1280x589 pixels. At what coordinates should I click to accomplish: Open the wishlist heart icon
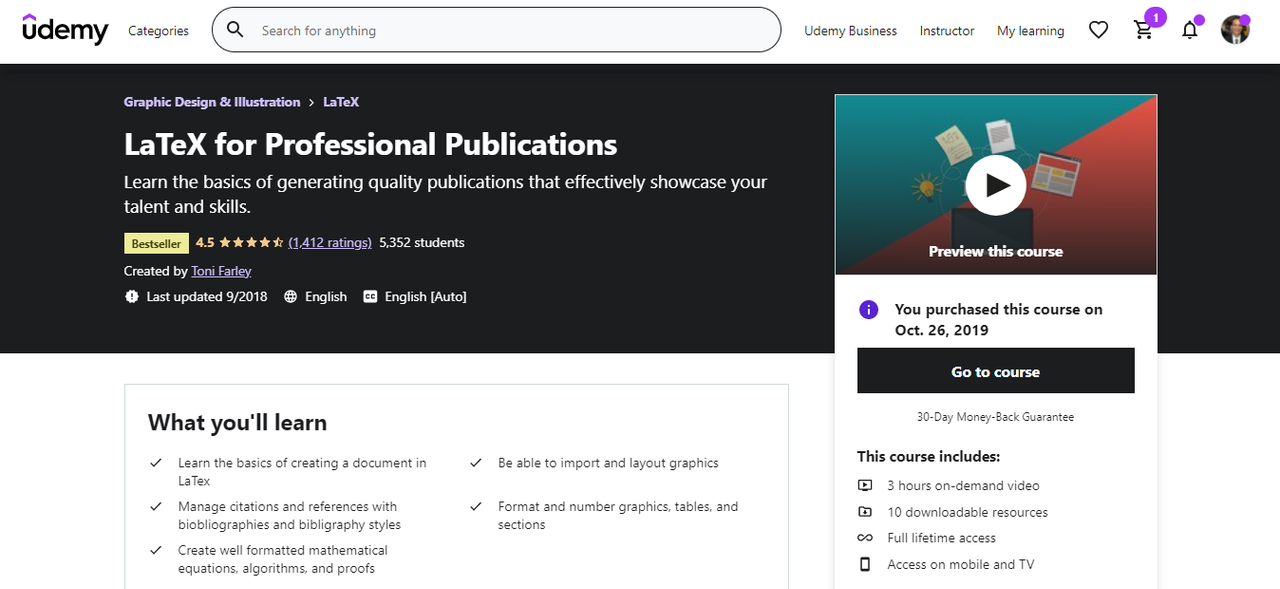[x=1098, y=30]
